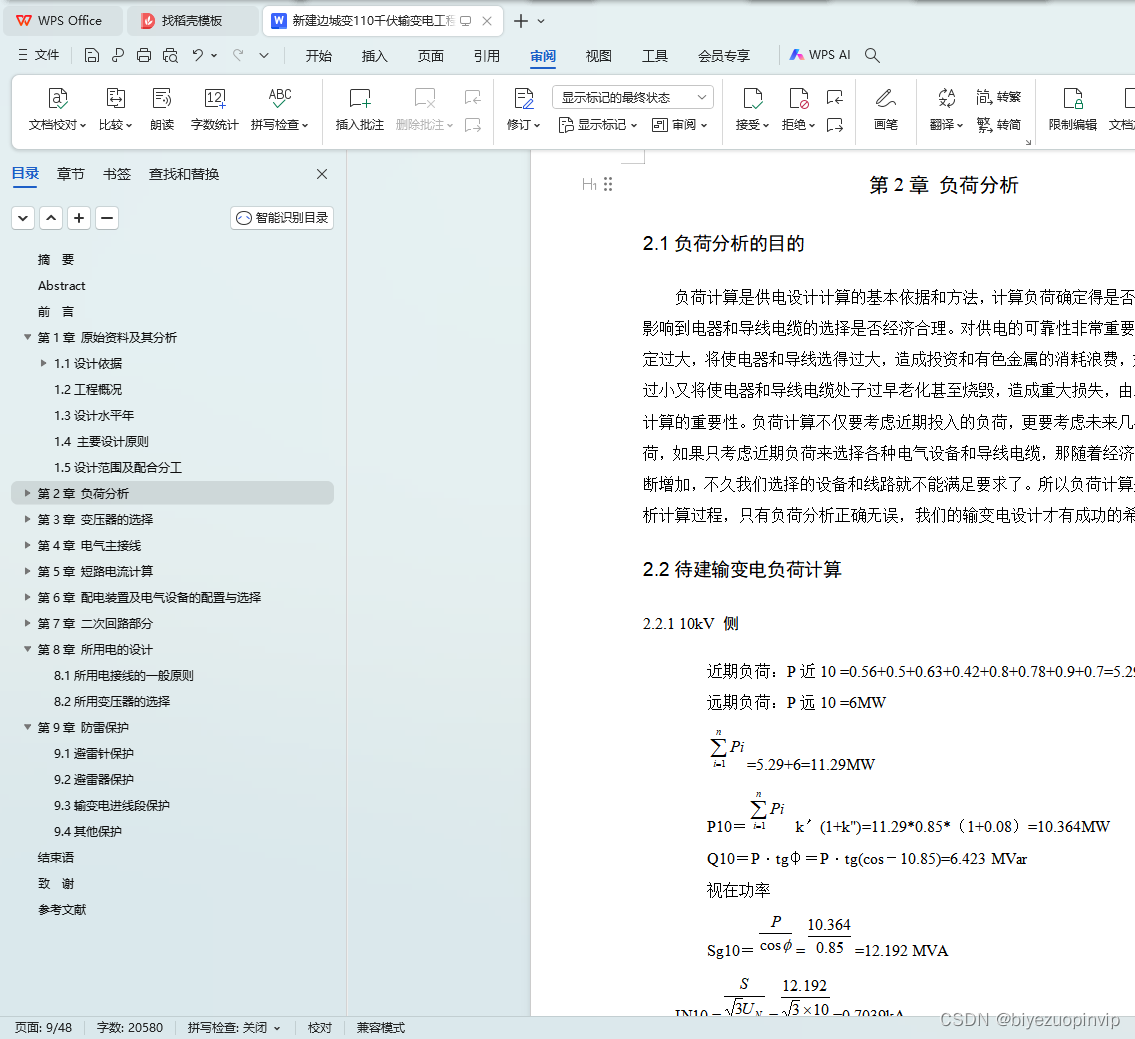Viewport: 1135px width, 1039px height.
Task: Collapse the 第9章 防雷保护 node
Action: coord(28,727)
